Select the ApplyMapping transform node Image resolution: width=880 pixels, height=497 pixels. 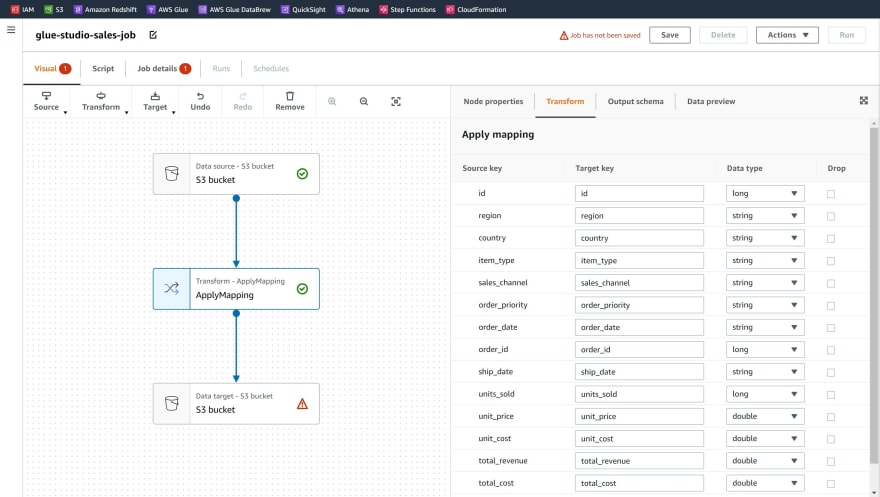point(236,289)
